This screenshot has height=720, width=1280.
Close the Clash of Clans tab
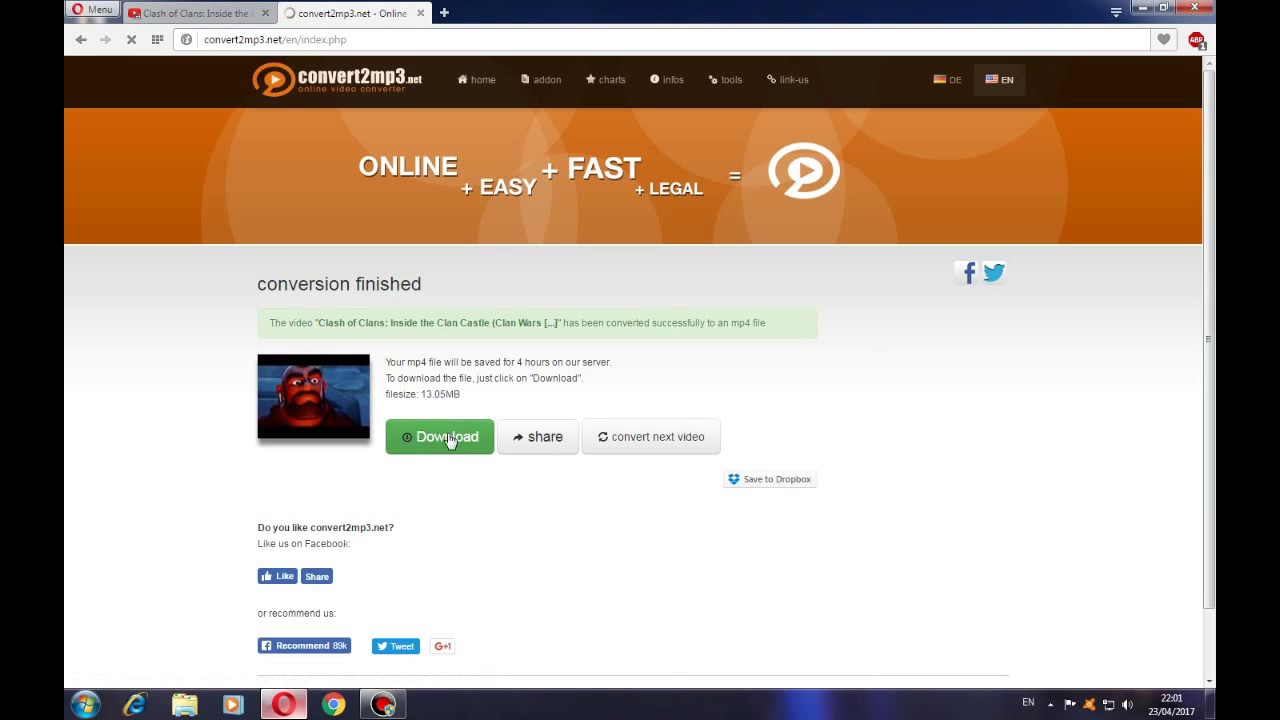click(x=265, y=13)
